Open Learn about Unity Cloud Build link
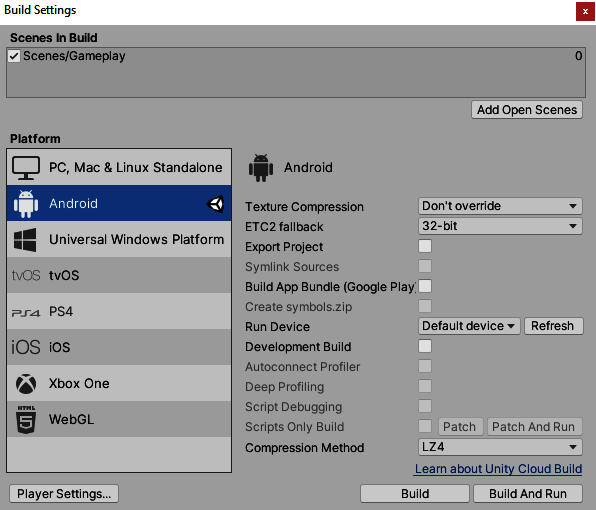The width and height of the screenshot is (596, 510). point(498,469)
